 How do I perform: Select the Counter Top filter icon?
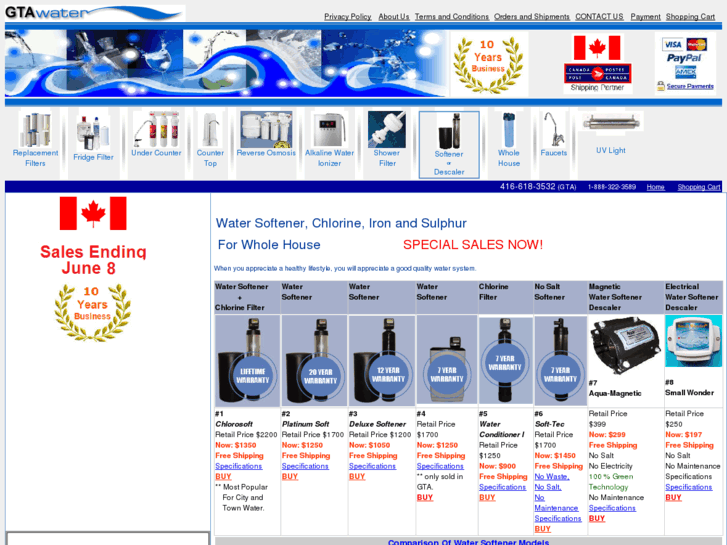click(210, 129)
